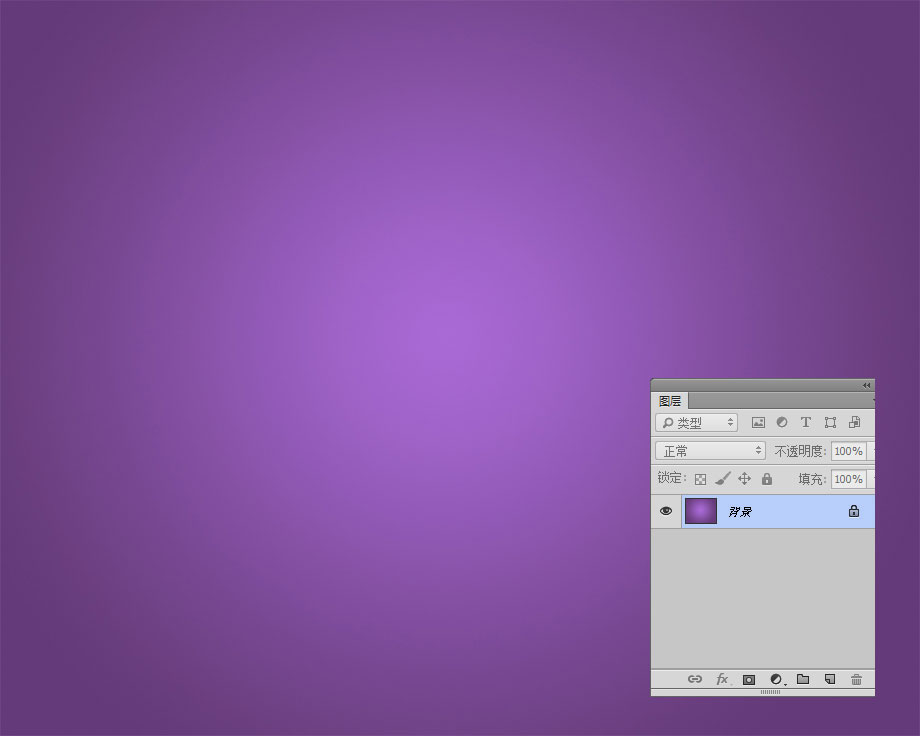The image size is (920, 736).
Task: Switch to the 图层 tab
Action: (670, 401)
